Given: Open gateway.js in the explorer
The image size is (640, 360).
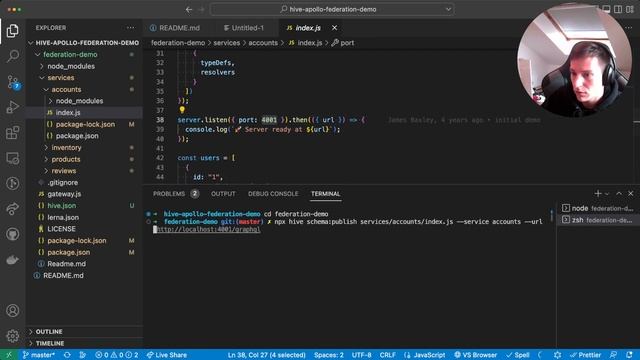Looking at the screenshot, I should [64, 194].
